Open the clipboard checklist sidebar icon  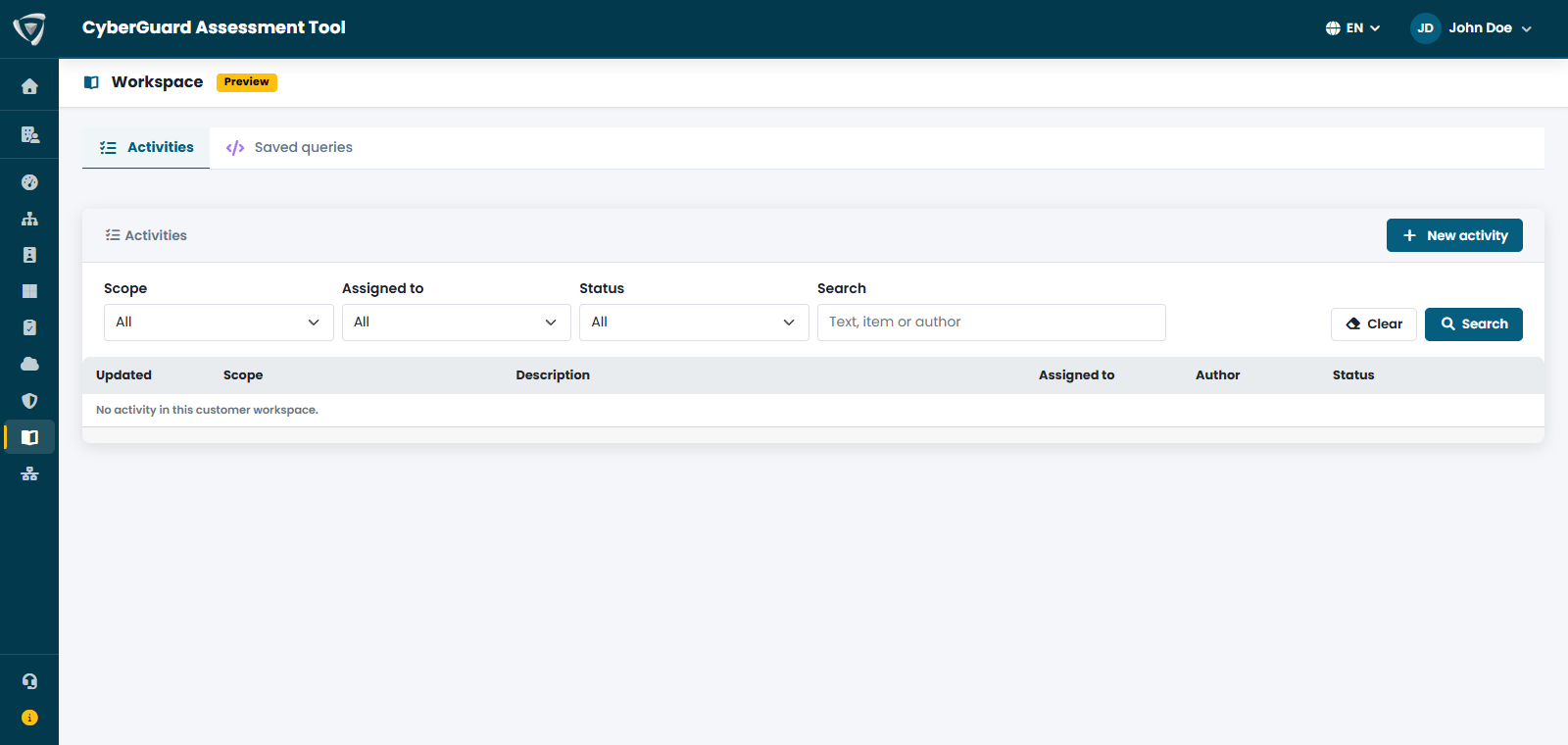[x=29, y=327]
